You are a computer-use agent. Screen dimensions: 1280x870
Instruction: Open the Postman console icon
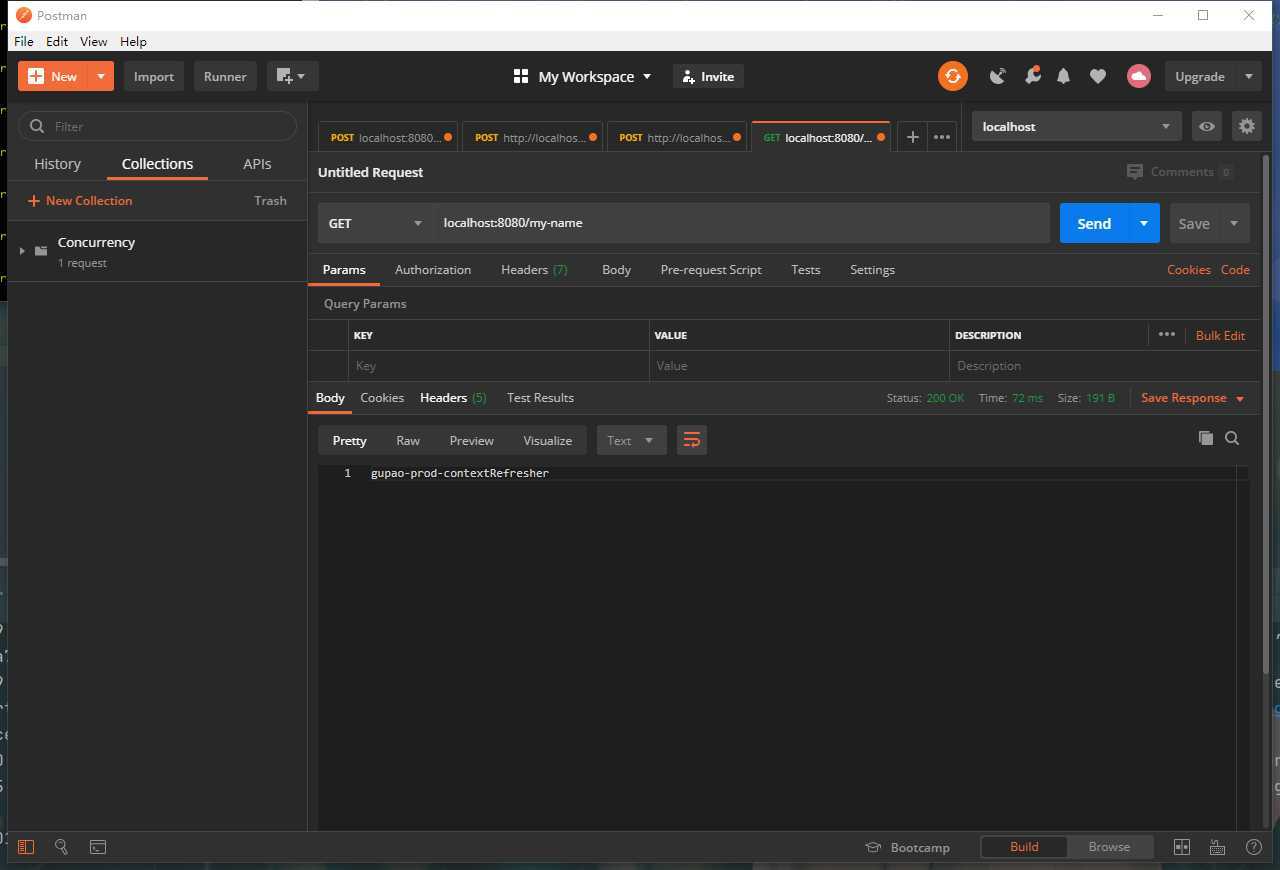(x=98, y=847)
